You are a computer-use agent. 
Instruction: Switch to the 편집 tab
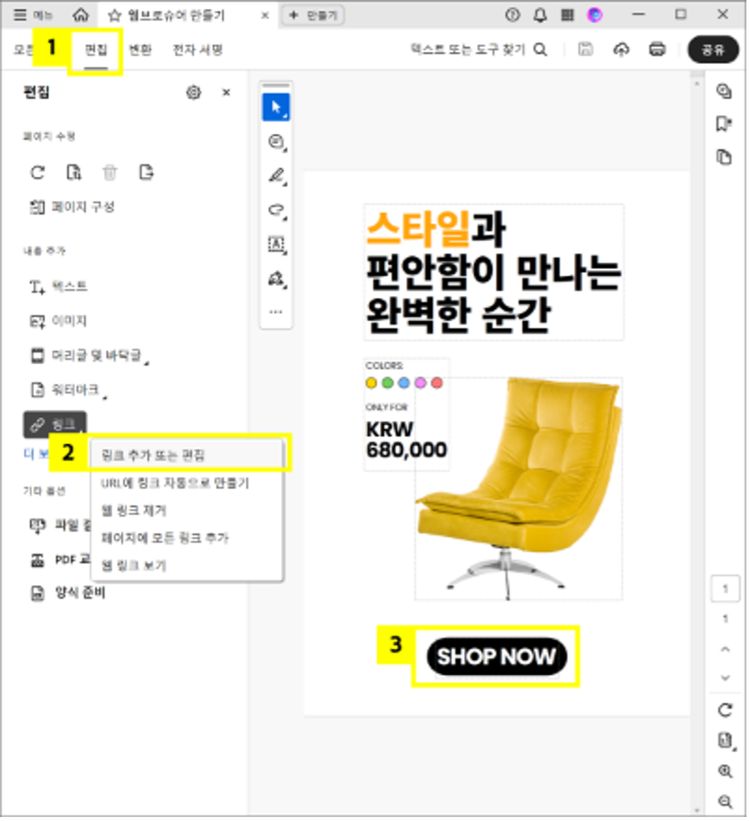pos(96,50)
